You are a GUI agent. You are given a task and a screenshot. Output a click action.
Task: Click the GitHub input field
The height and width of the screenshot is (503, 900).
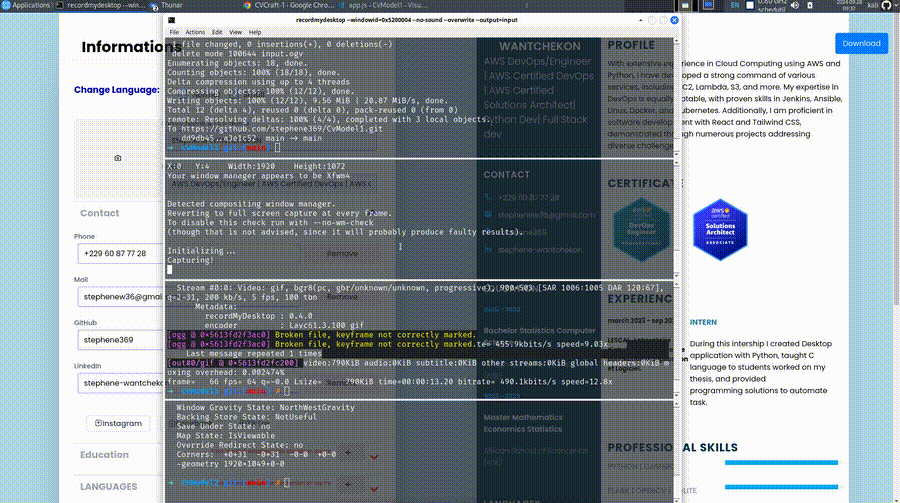click(x=120, y=340)
